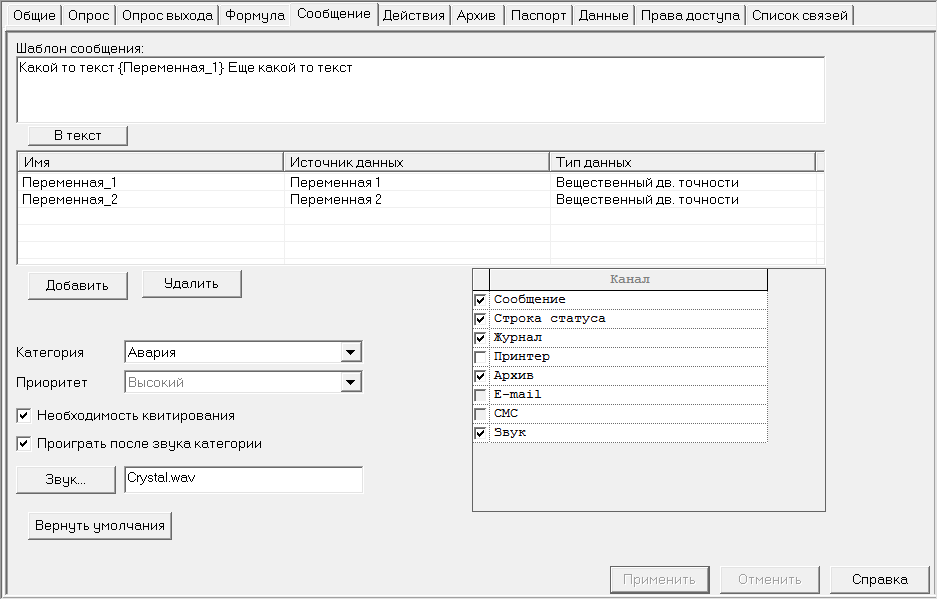Enable the СМС channel checkbox
Screen dimensions: 938x600
click(x=480, y=414)
